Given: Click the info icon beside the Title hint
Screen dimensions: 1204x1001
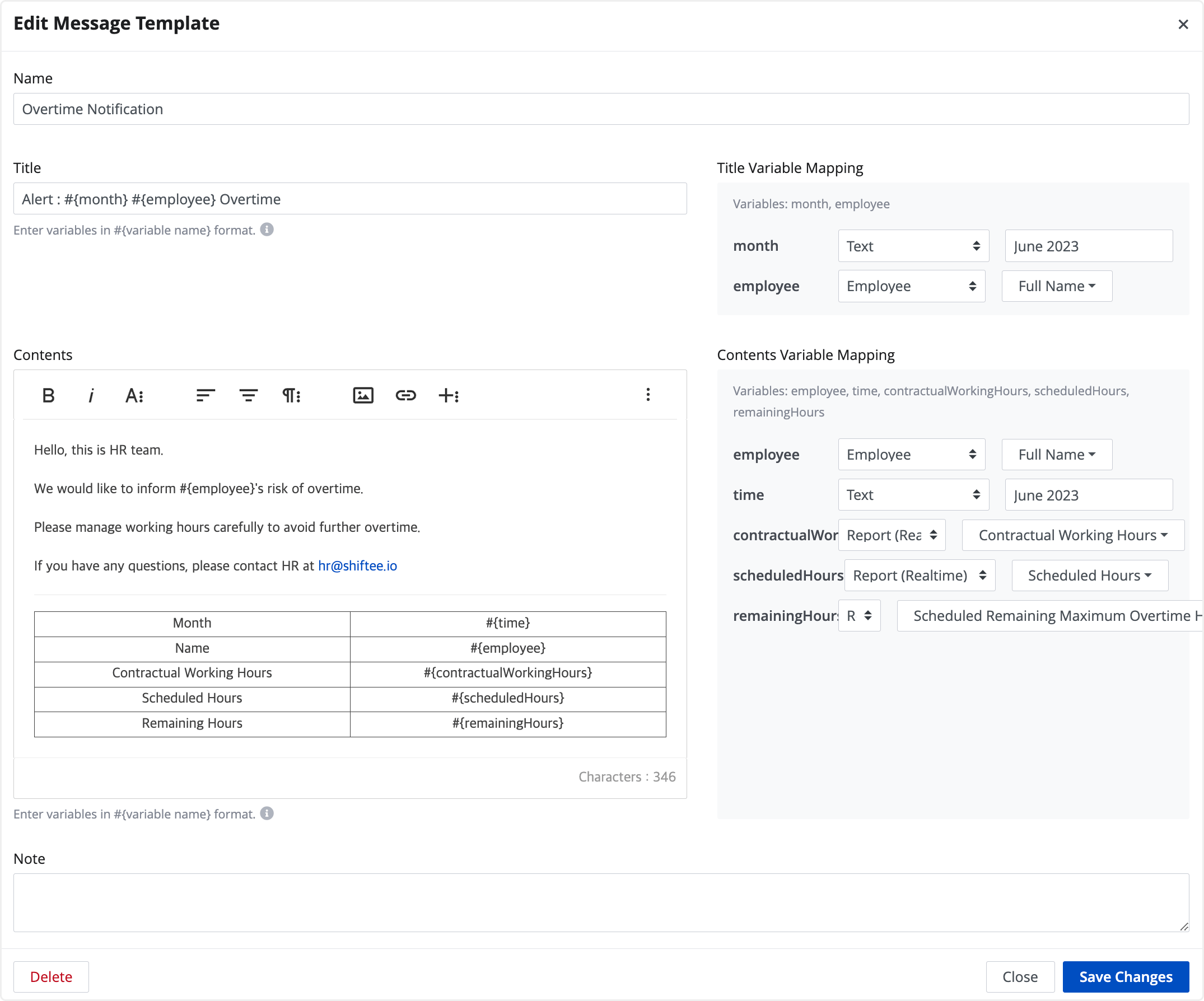Looking at the screenshot, I should click(267, 230).
